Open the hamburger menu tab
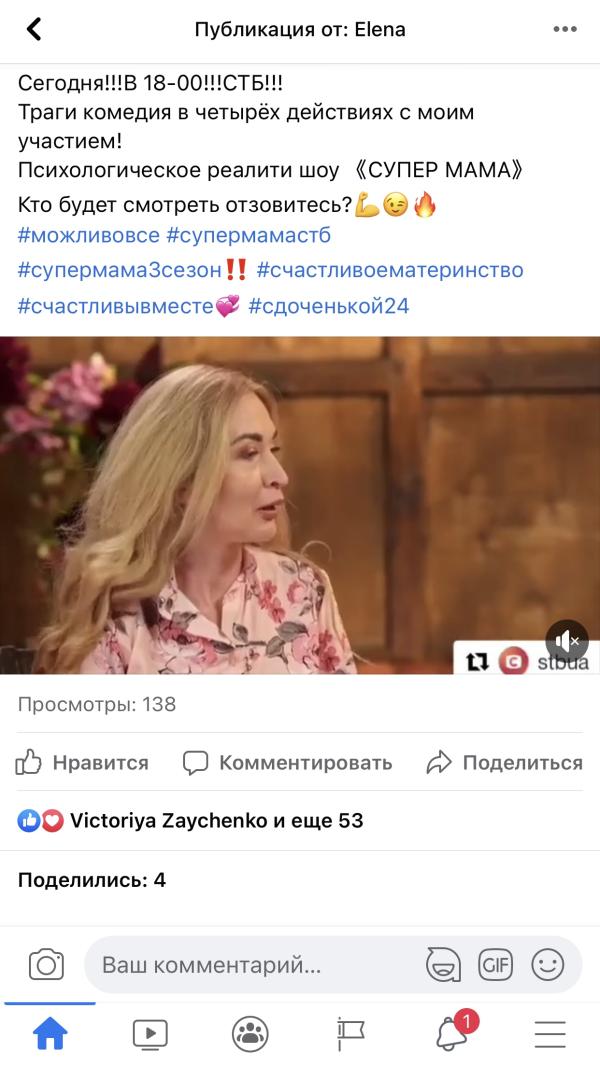600x1066 pixels. [550, 1034]
